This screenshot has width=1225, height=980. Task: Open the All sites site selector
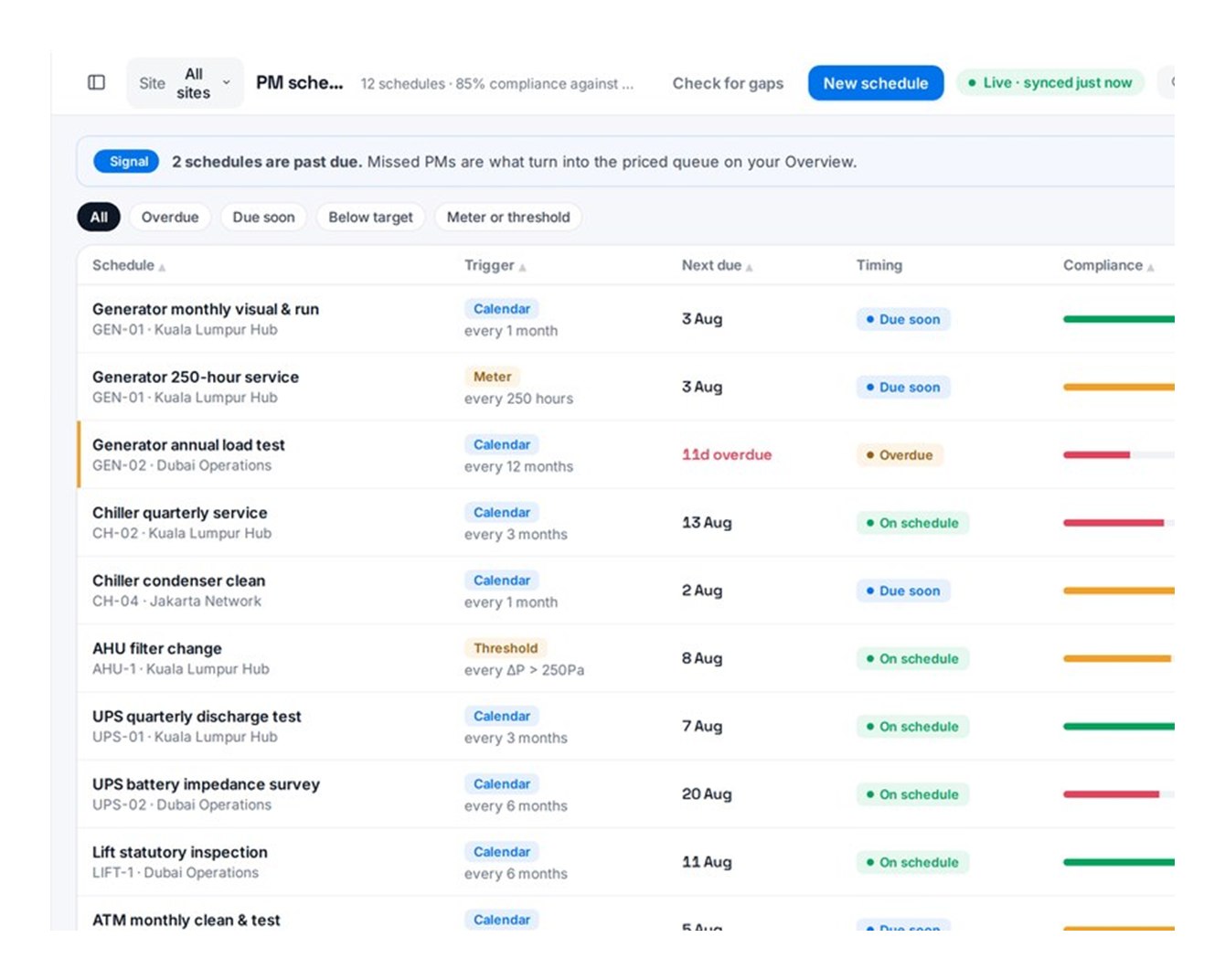pos(186,83)
